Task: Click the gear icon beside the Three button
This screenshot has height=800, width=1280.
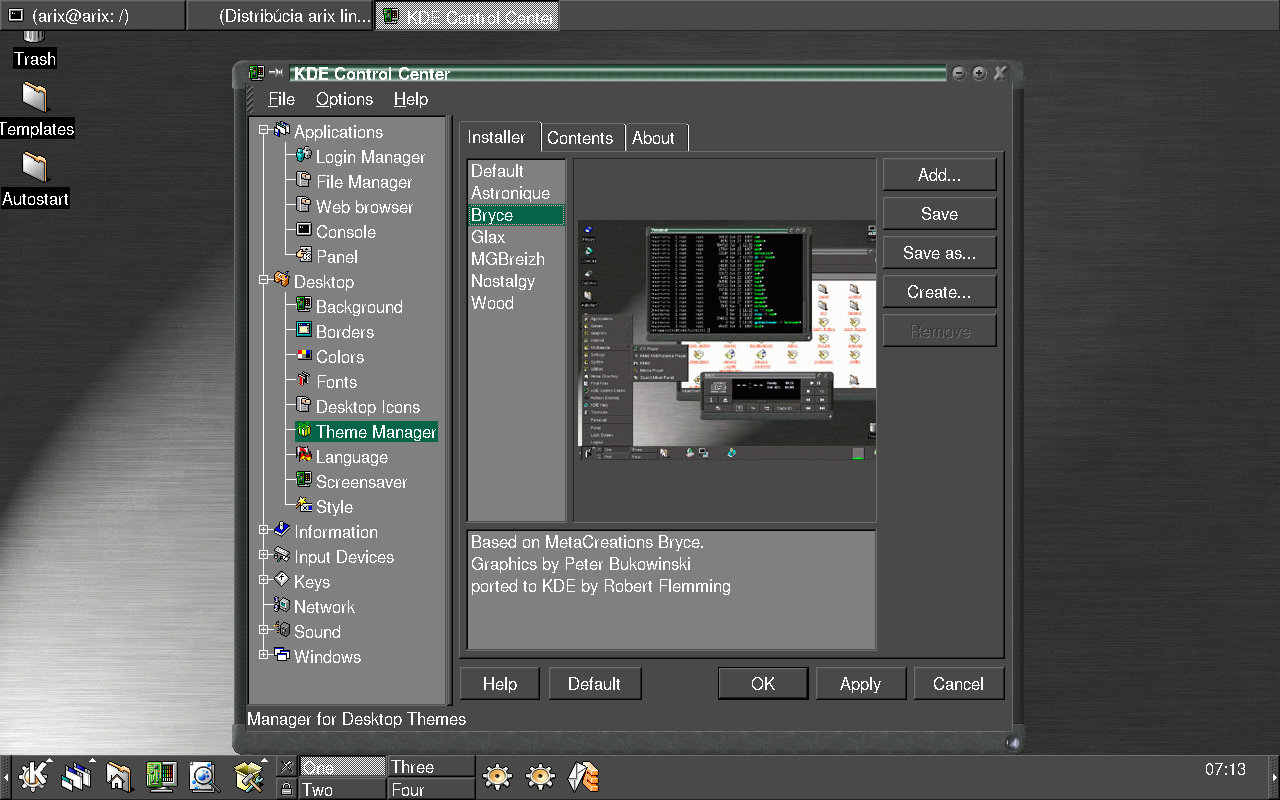Action: [497, 777]
